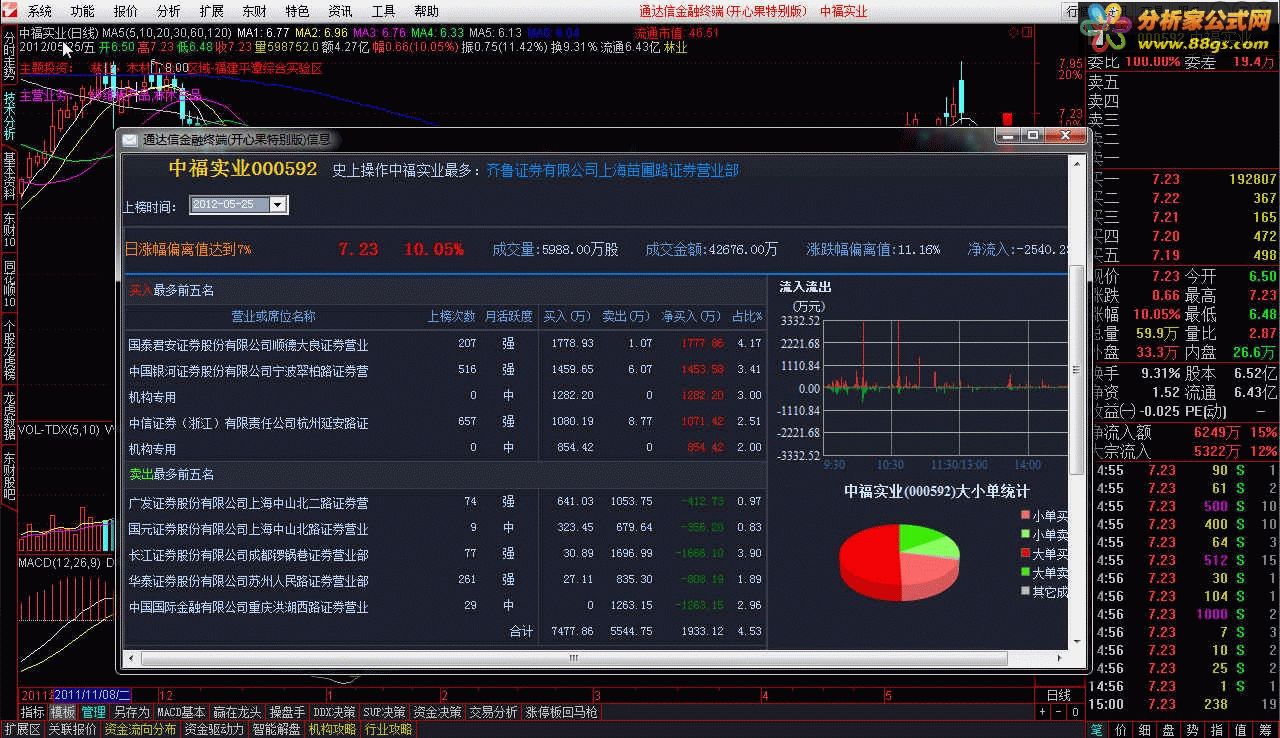The height and width of the screenshot is (738, 1280).
Task: Open the 系统 menu
Action: (40, 12)
